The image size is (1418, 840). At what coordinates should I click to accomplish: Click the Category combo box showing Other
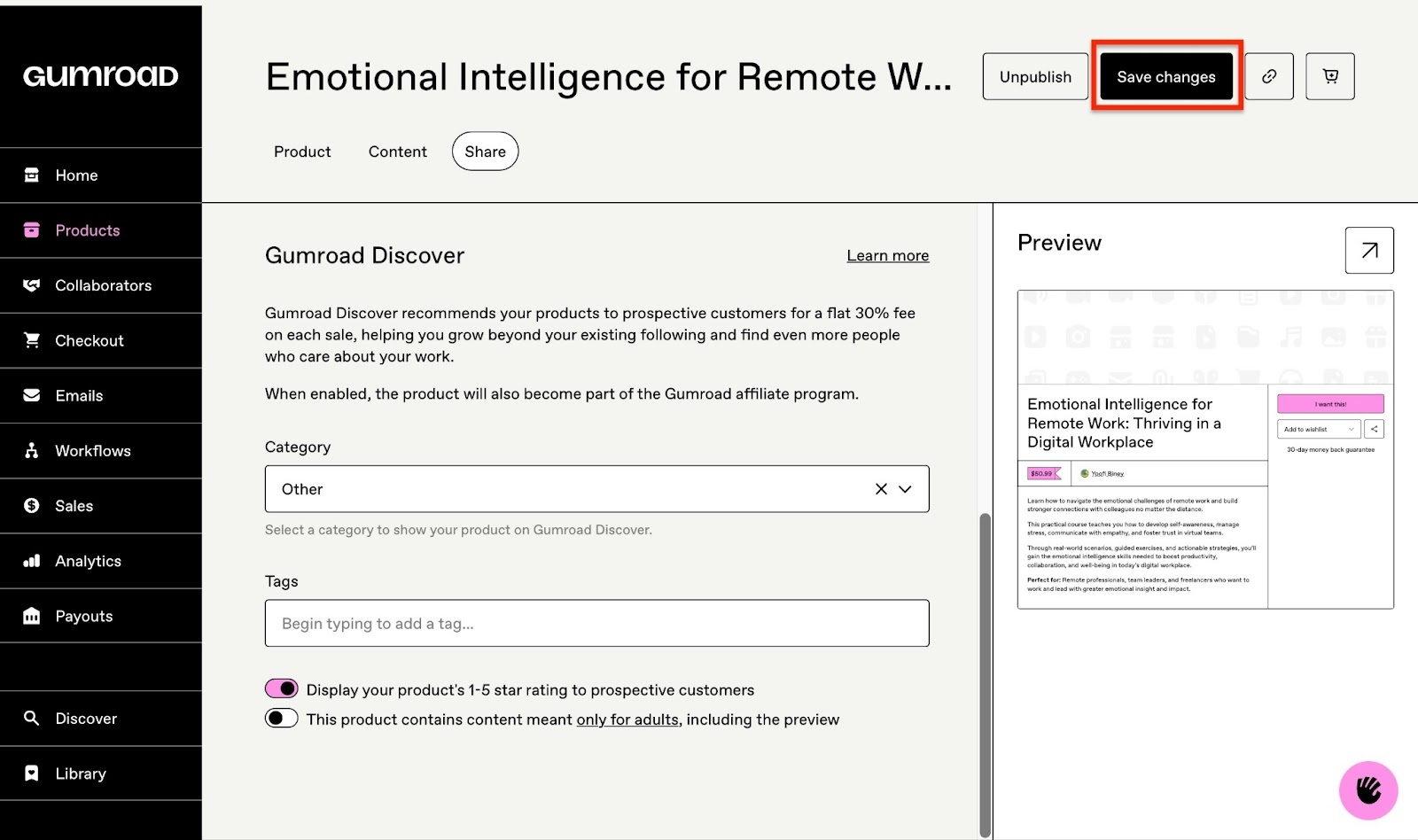click(597, 489)
